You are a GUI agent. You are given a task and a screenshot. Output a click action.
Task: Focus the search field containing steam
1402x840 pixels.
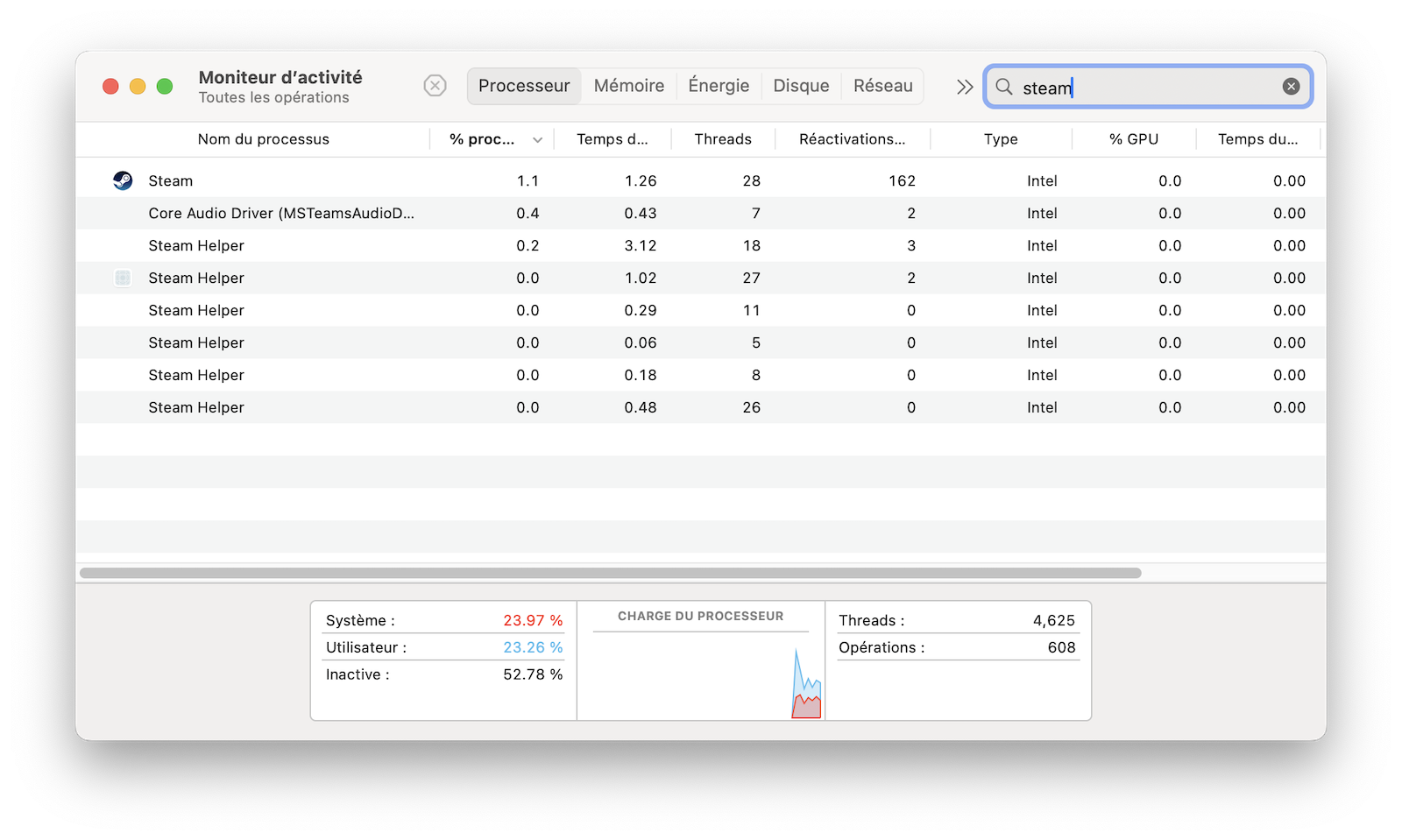tap(1148, 87)
